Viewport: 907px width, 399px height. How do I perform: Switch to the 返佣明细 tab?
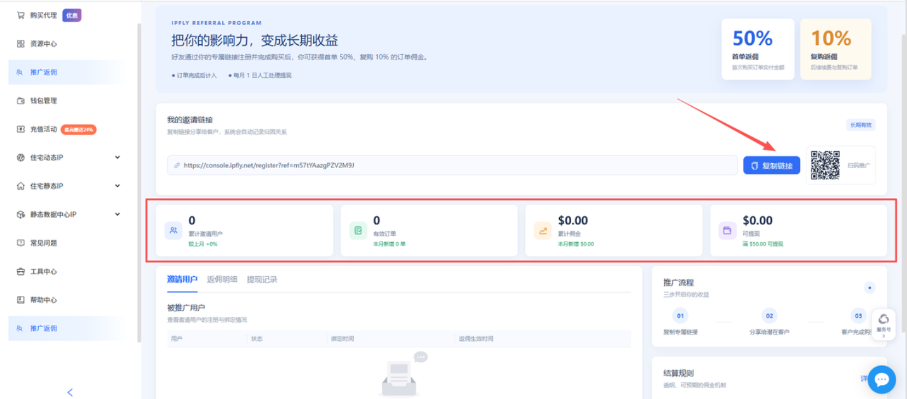tap(222, 279)
